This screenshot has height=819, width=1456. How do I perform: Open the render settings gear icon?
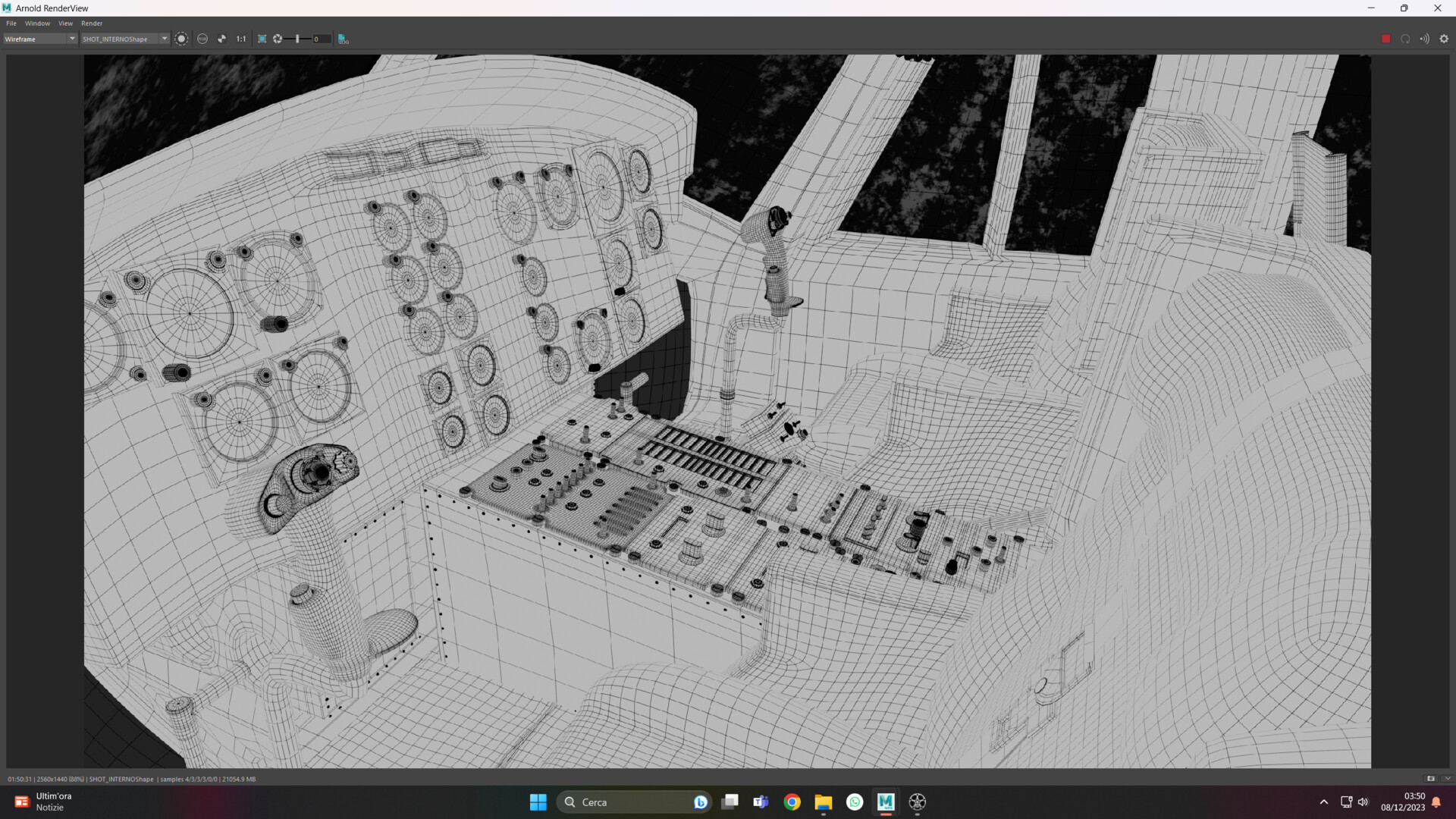1444,39
